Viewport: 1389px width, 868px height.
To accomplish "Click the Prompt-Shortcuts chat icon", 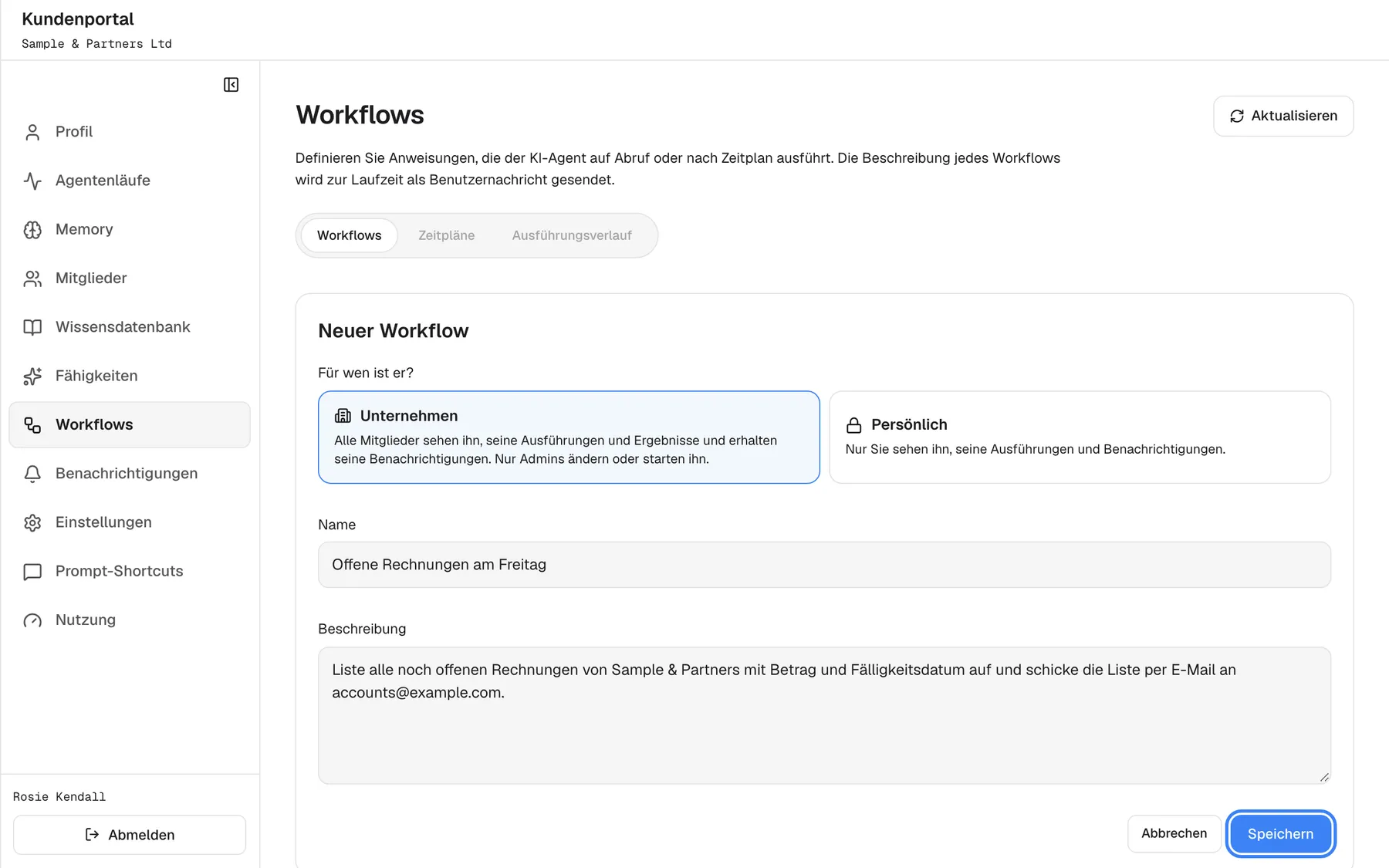I will pyautogui.click(x=32, y=572).
